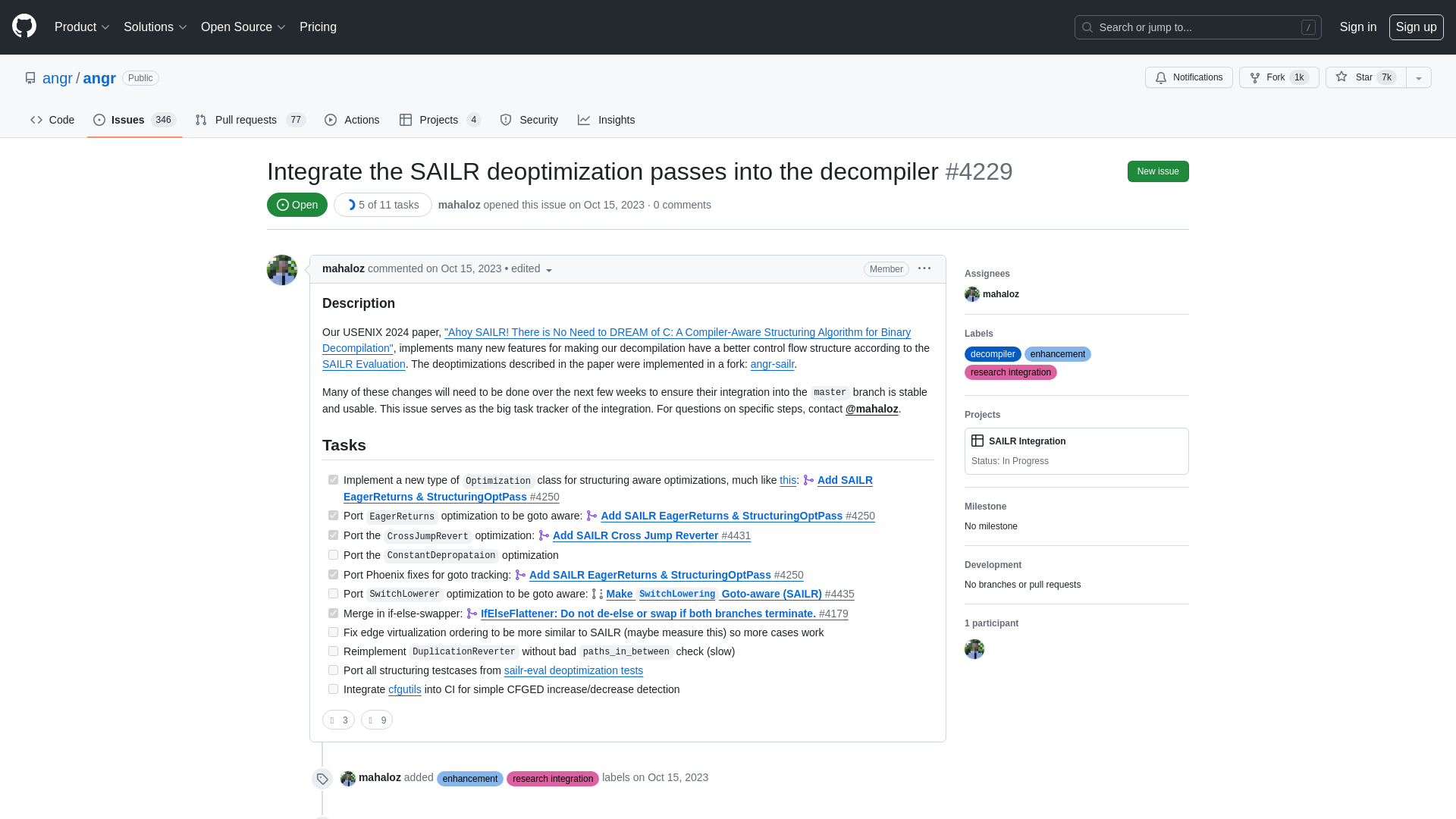This screenshot has height=819, width=1456.
Task: Click the Security shield tab icon
Action: [x=506, y=120]
